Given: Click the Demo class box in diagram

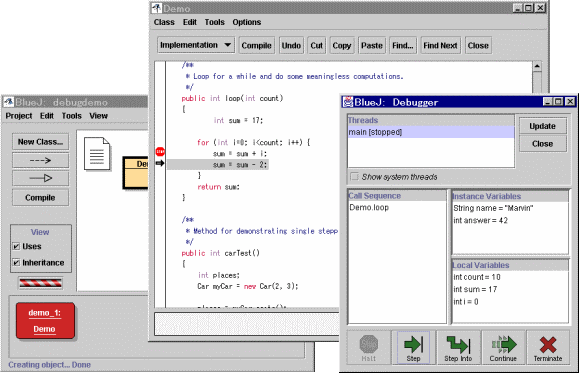Looking at the screenshot, I should (136, 173).
